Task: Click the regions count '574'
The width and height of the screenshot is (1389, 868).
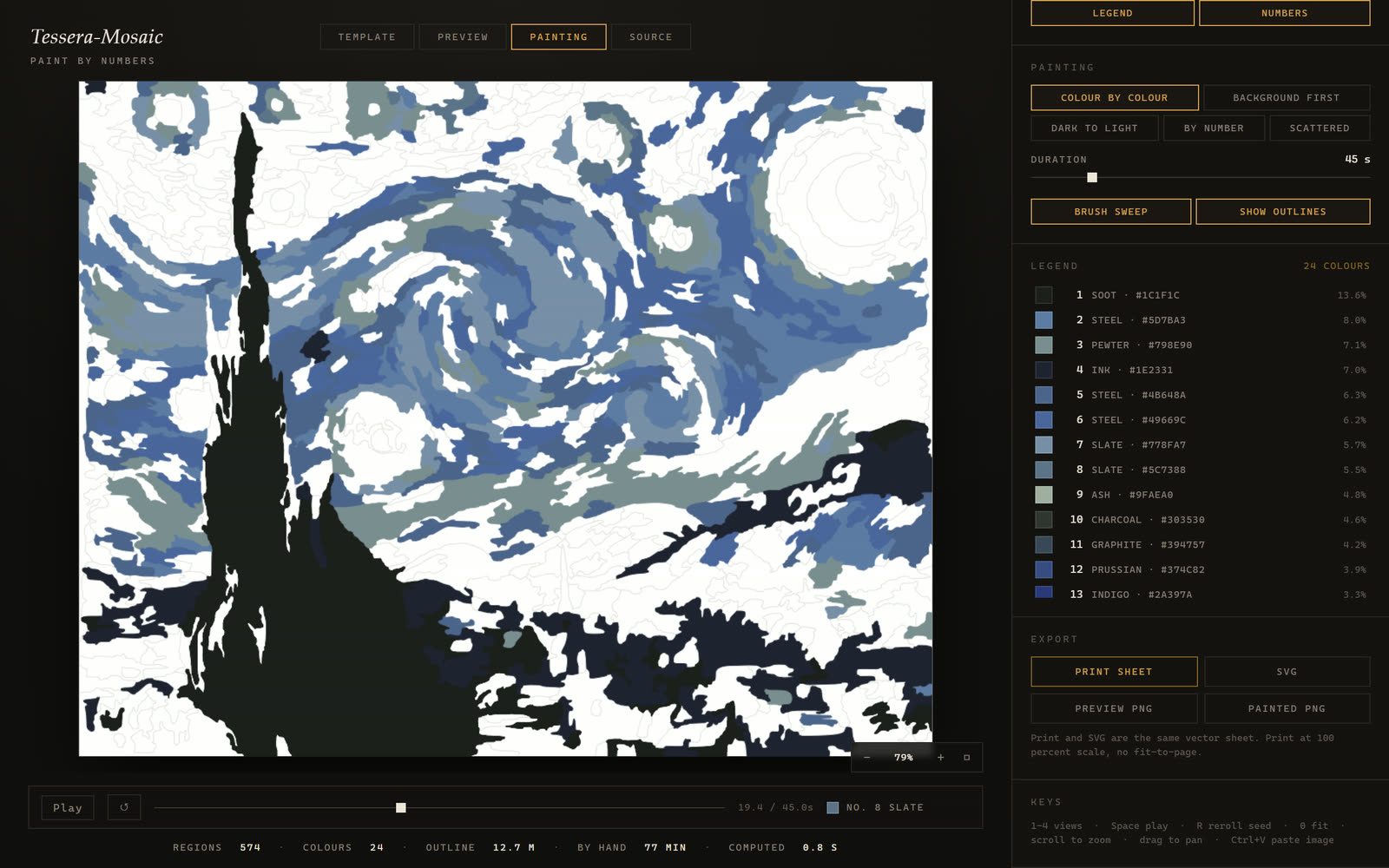Action: [250, 847]
